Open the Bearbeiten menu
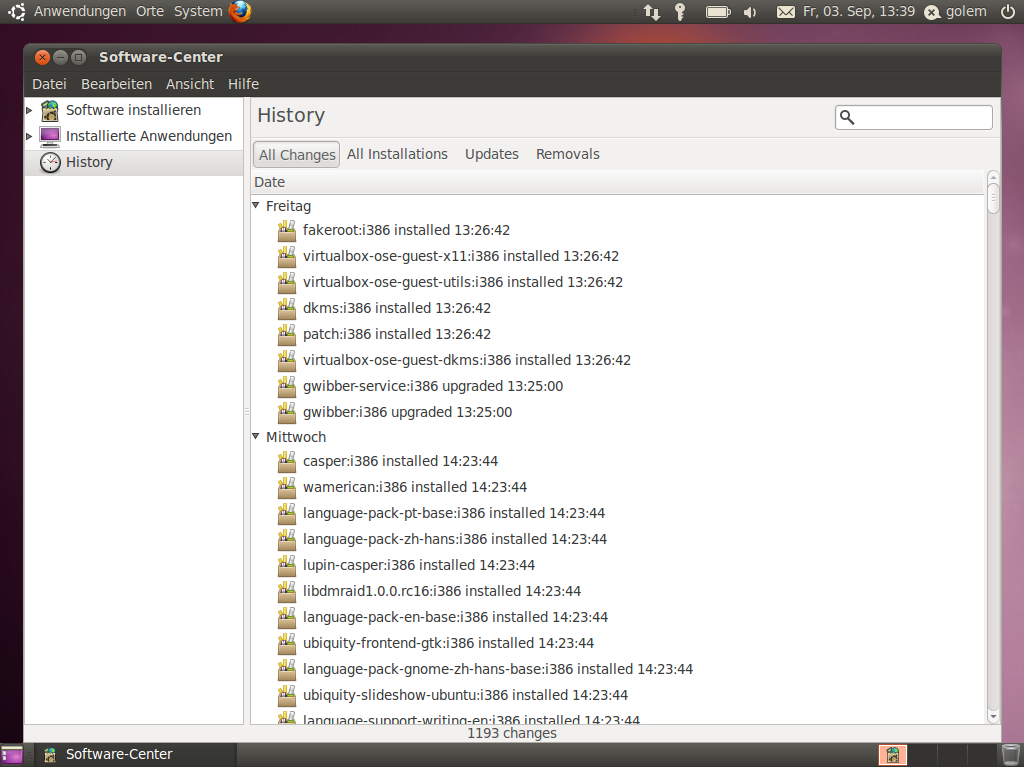This screenshot has height=767, width=1024. click(x=116, y=84)
